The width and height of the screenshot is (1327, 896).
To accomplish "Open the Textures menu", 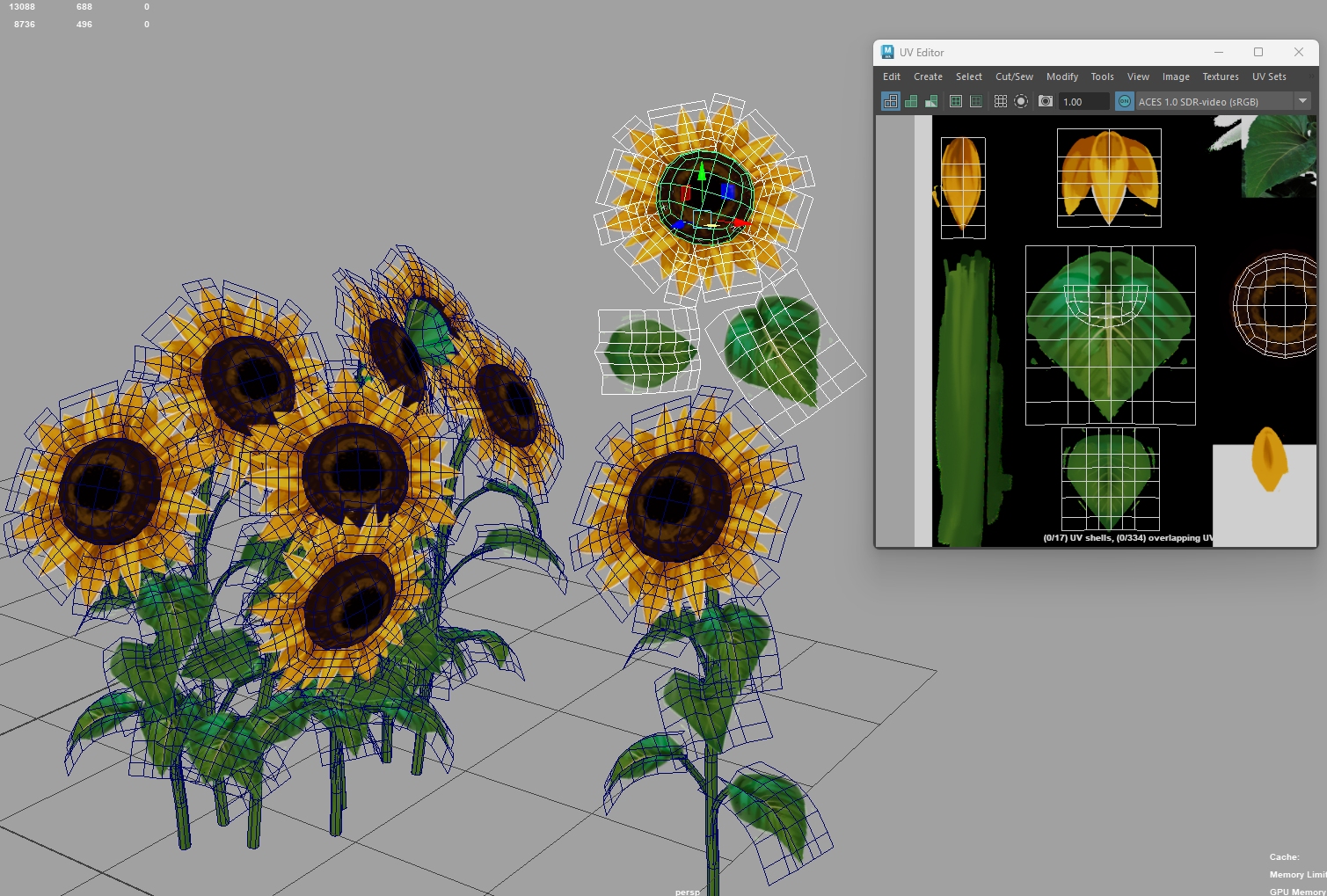I will (1221, 77).
